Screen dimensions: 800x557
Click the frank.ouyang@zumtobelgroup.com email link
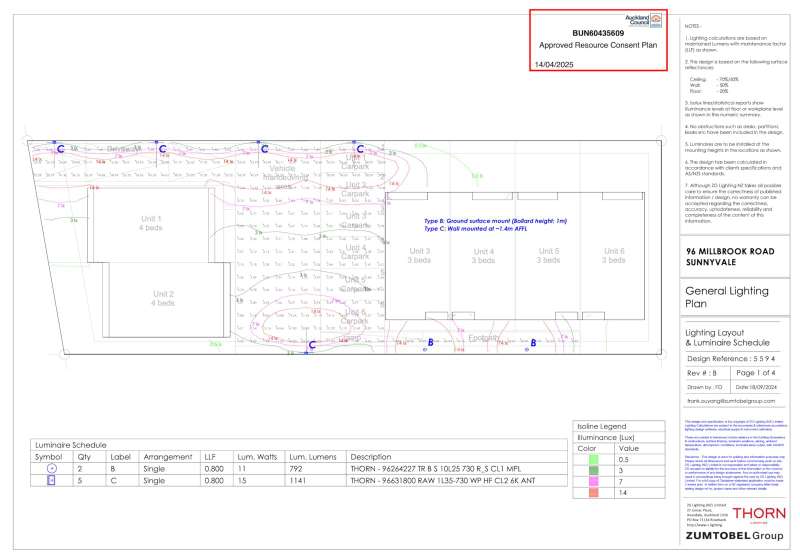[730, 400]
